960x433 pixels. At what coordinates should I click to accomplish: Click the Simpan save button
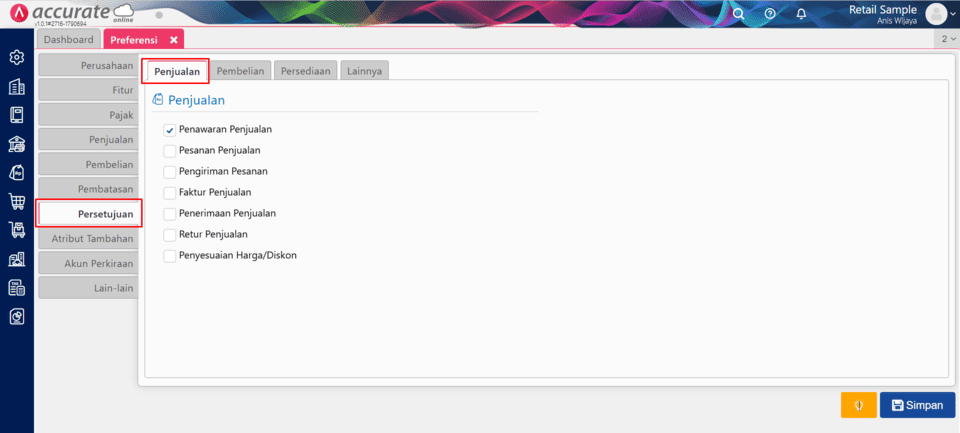pos(917,405)
